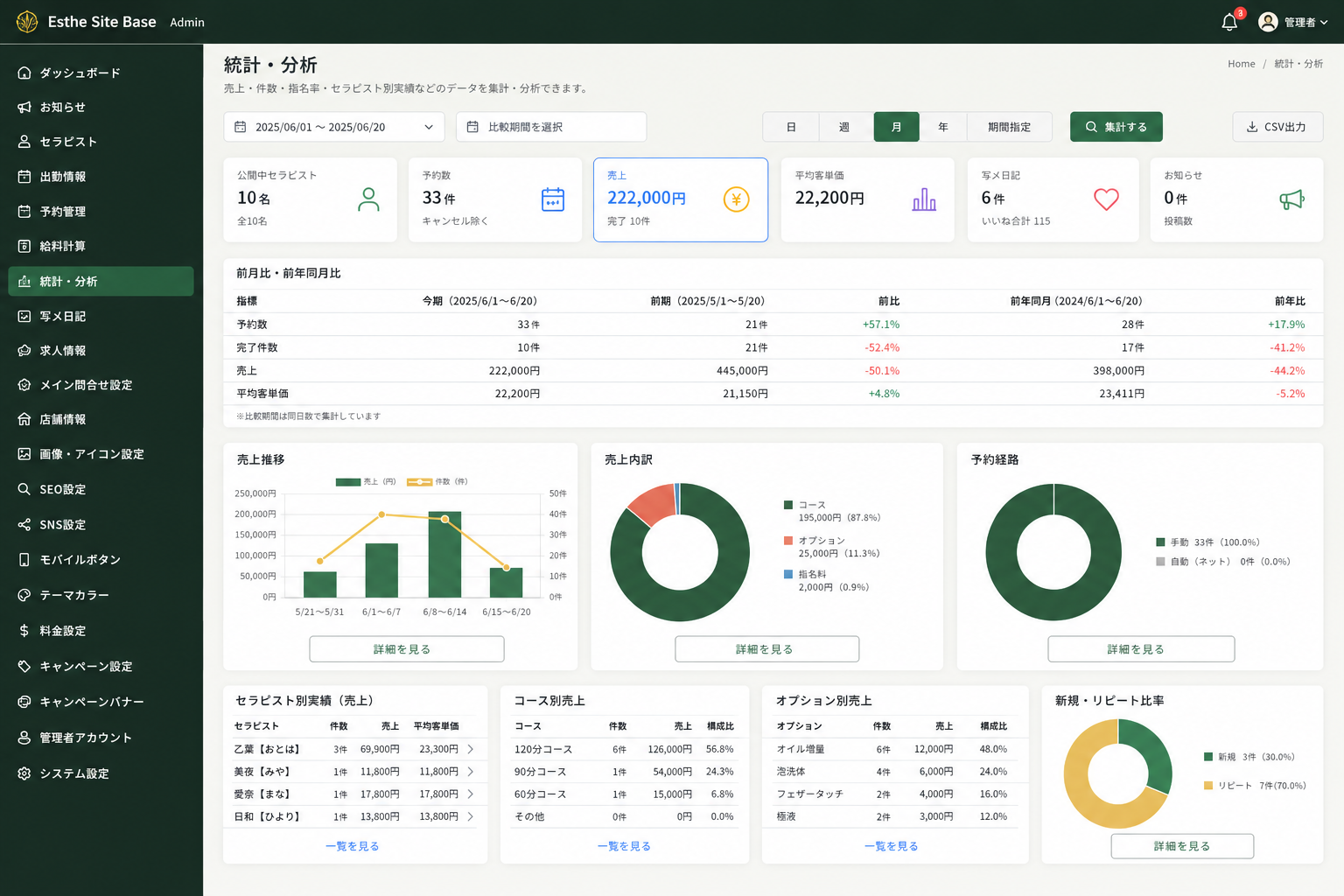Open 画像・アイコン設定 in the sidebar menu

(x=101, y=454)
